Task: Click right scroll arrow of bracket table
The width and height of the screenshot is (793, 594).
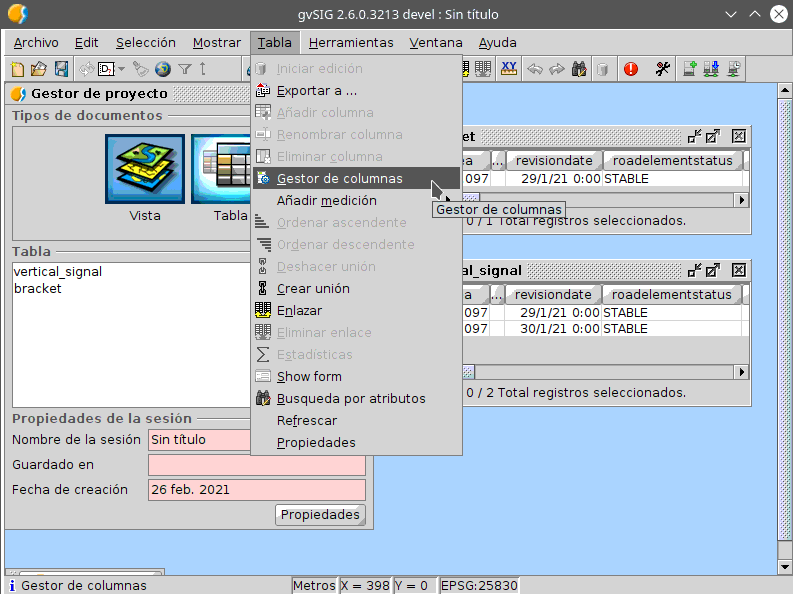Action: coord(741,200)
